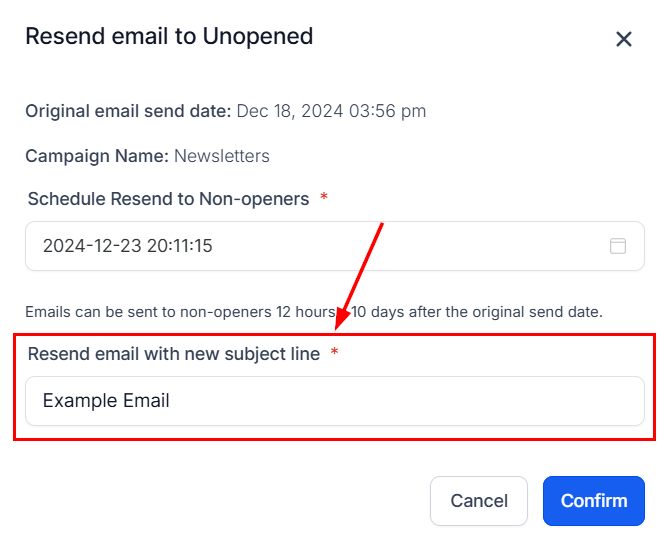Confirm the resend email
This screenshot has height=546, width=672.
coord(593,501)
